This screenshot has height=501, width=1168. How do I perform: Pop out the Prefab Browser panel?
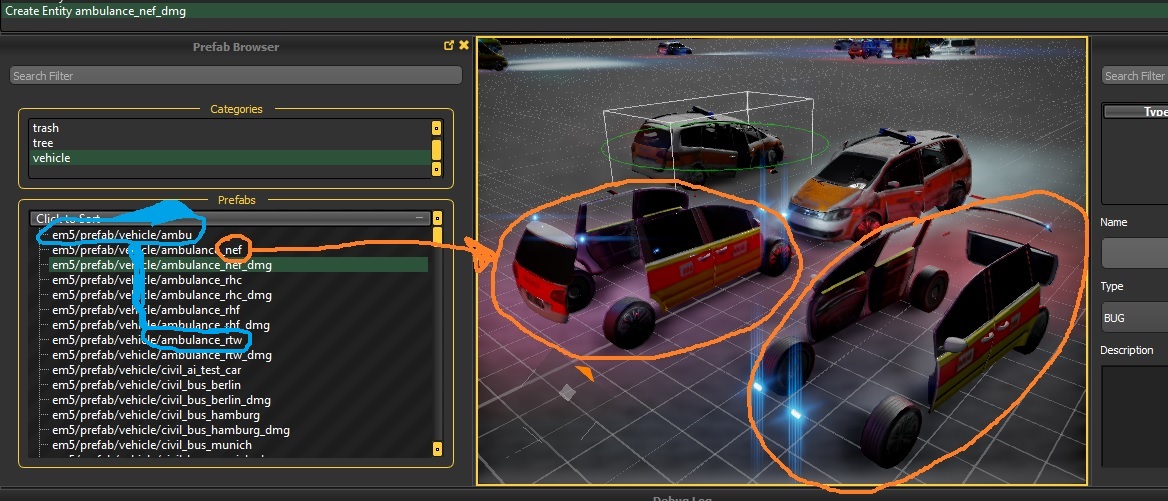(x=448, y=45)
